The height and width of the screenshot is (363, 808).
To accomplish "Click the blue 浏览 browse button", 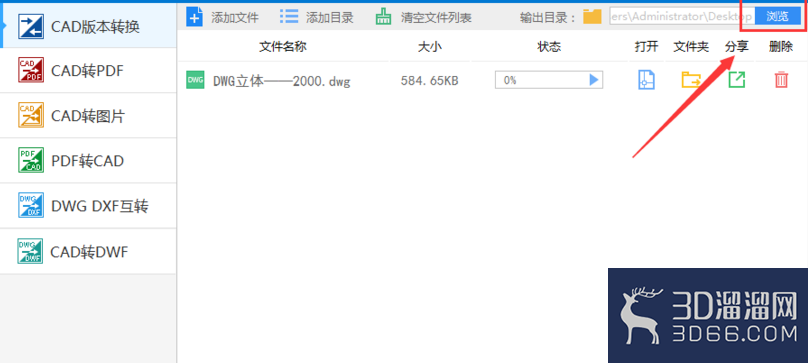I will pyautogui.click(x=777, y=16).
